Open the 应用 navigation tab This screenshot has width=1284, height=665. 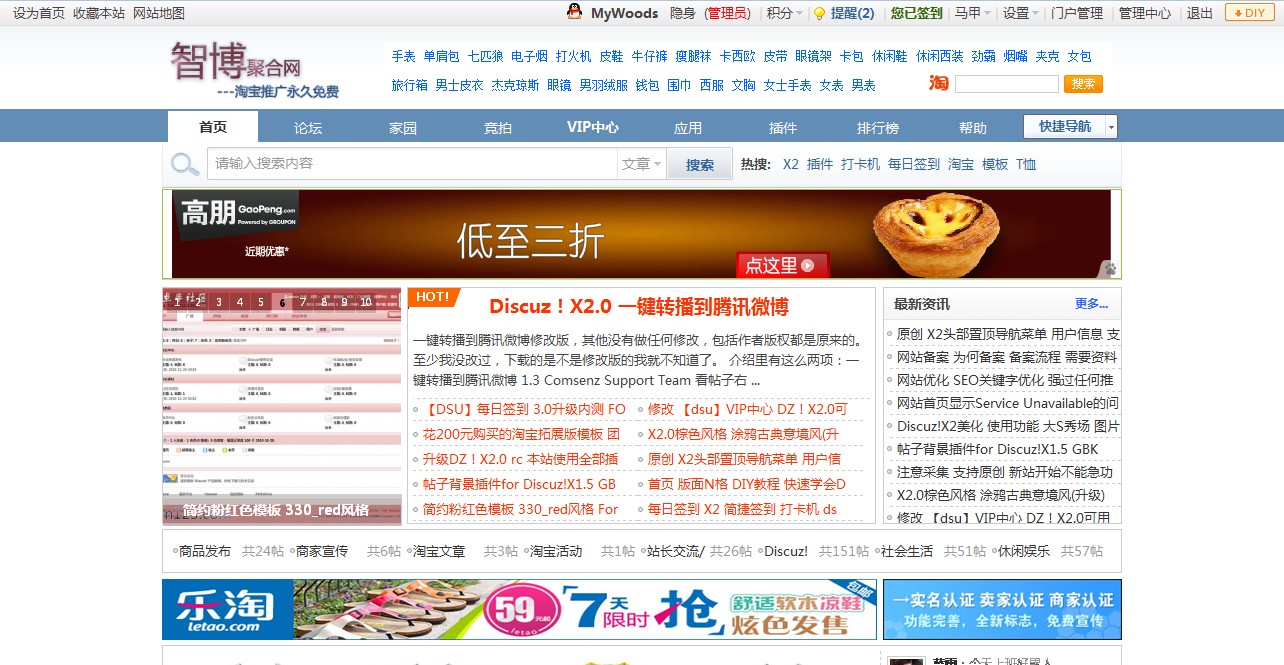[x=688, y=127]
